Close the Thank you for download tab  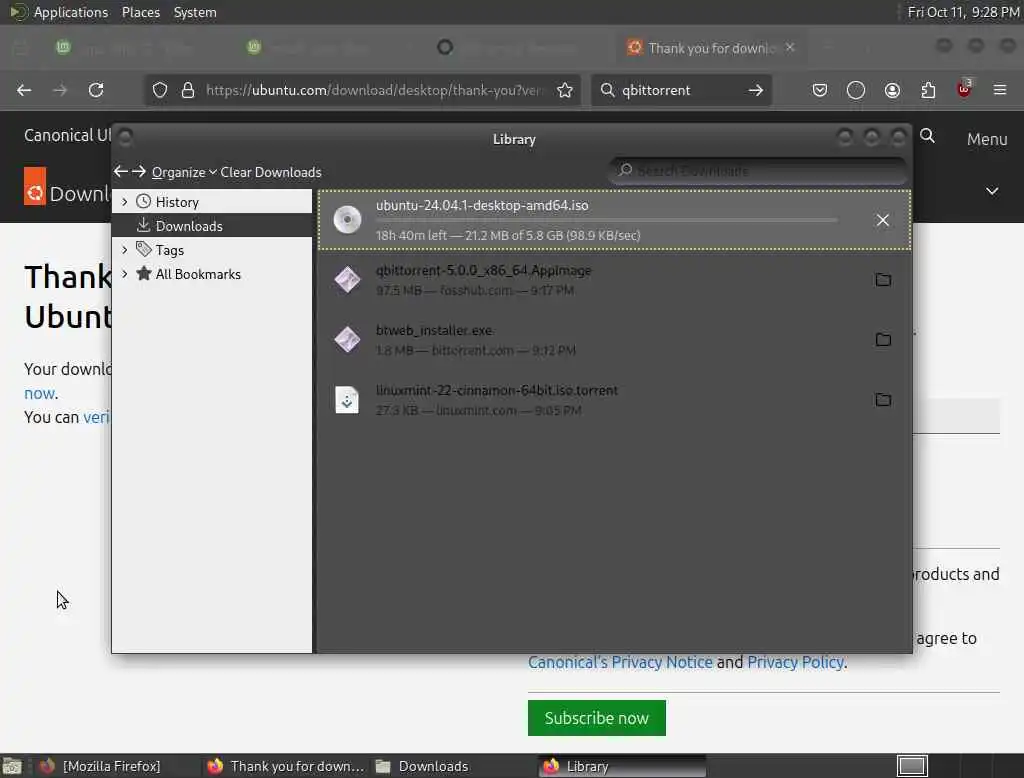click(x=790, y=47)
